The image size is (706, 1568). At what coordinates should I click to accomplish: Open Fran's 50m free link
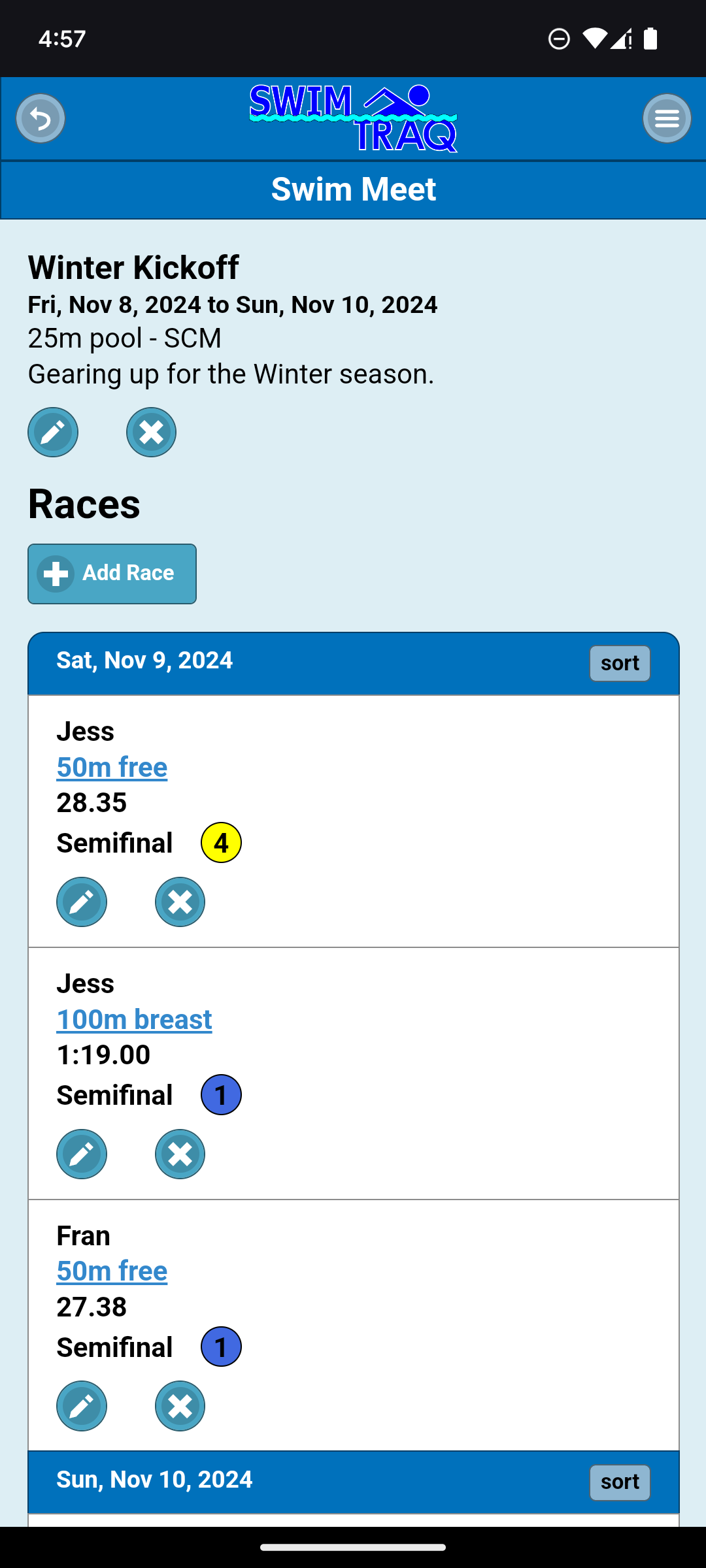click(112, 1271)
